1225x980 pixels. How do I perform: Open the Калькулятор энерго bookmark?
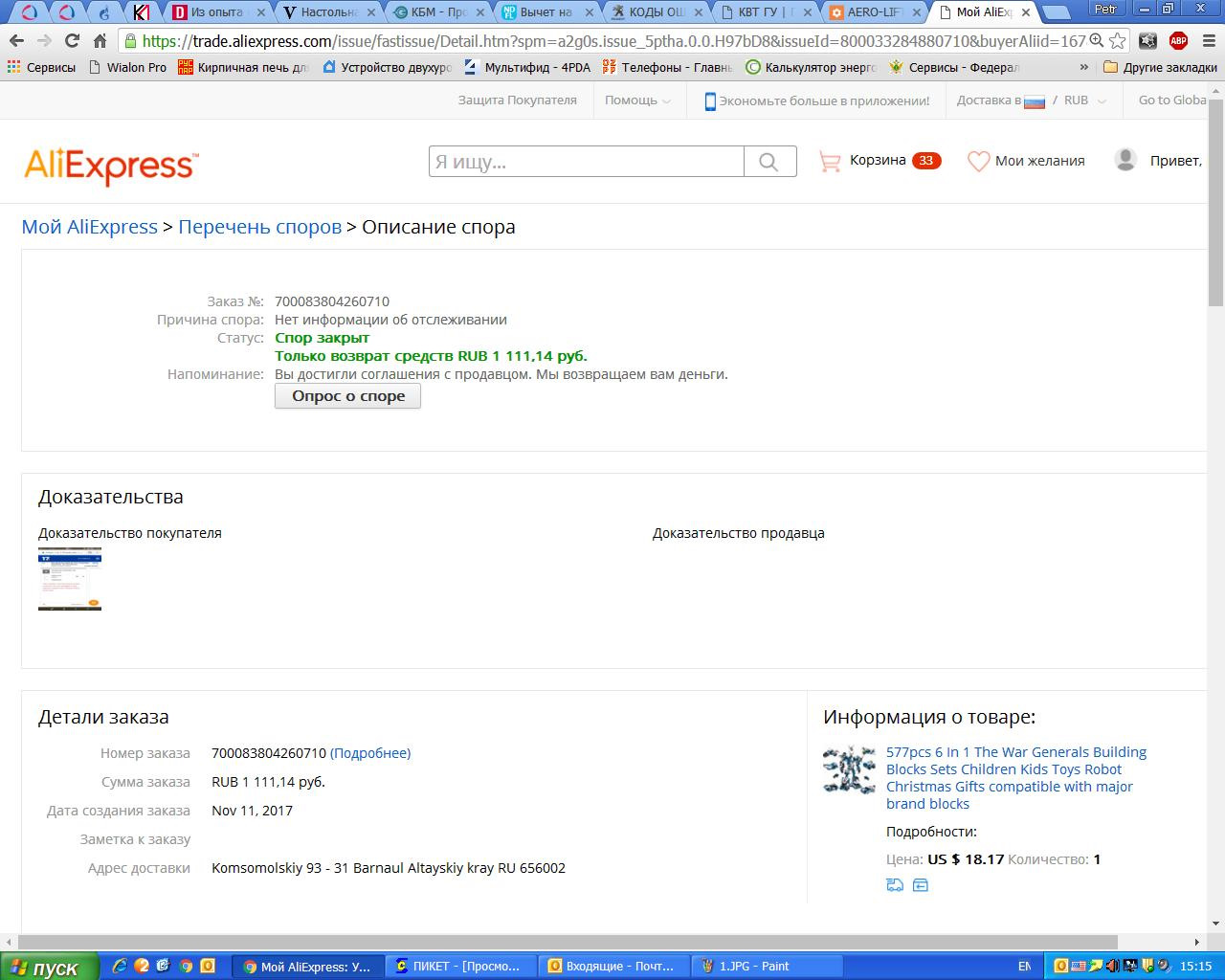[x=813, y=67]
